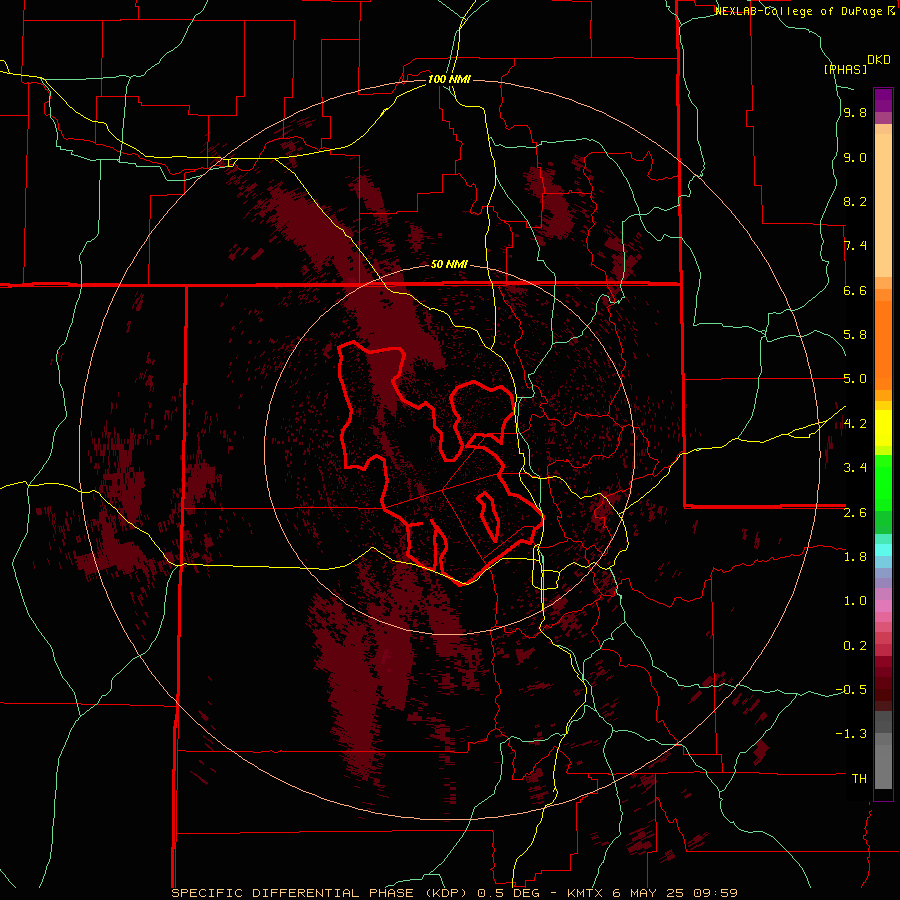Click the 3.4 scale value

(x=855, y=468)
